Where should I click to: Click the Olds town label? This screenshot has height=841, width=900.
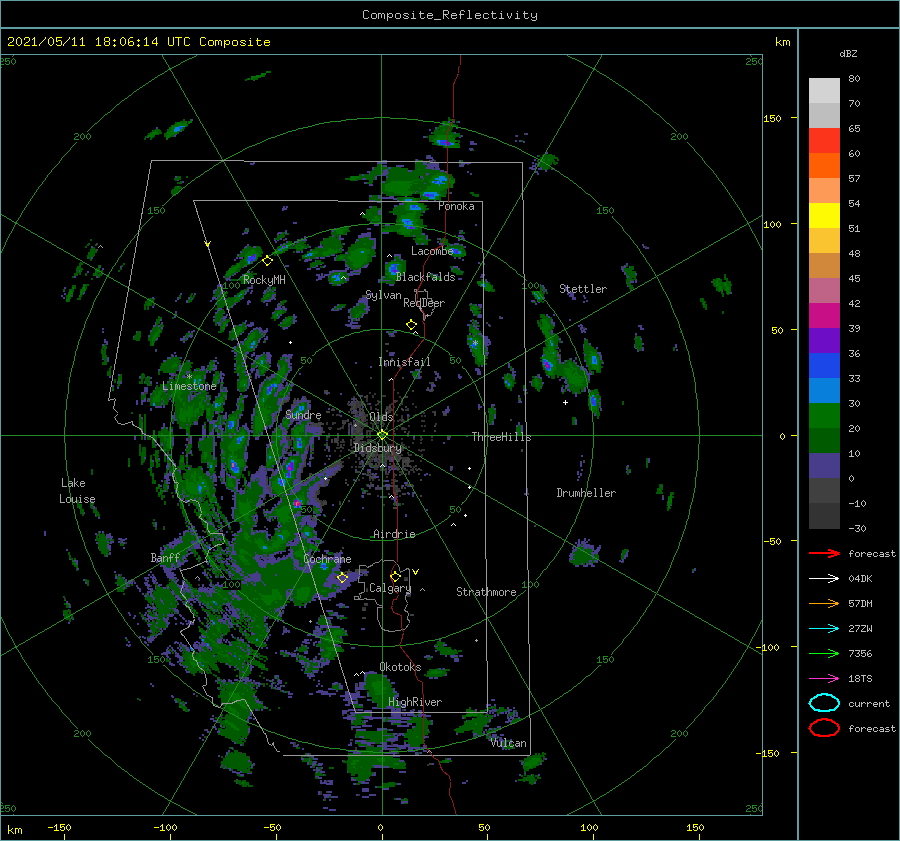[381, 417]
